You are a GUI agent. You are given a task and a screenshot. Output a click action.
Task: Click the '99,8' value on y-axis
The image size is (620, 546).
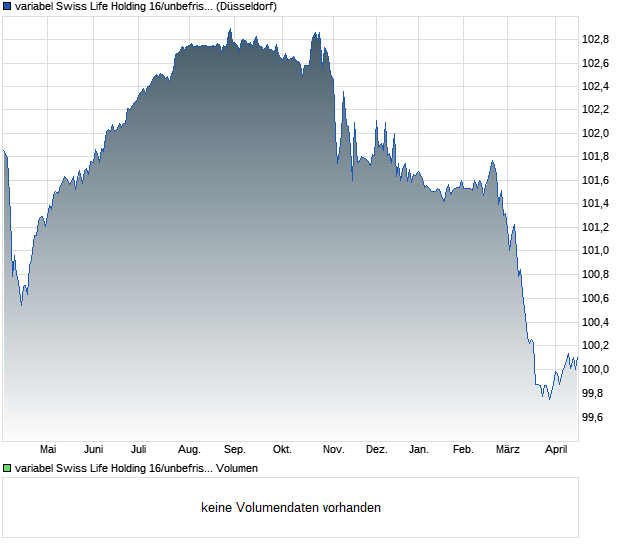coord(593,393)
